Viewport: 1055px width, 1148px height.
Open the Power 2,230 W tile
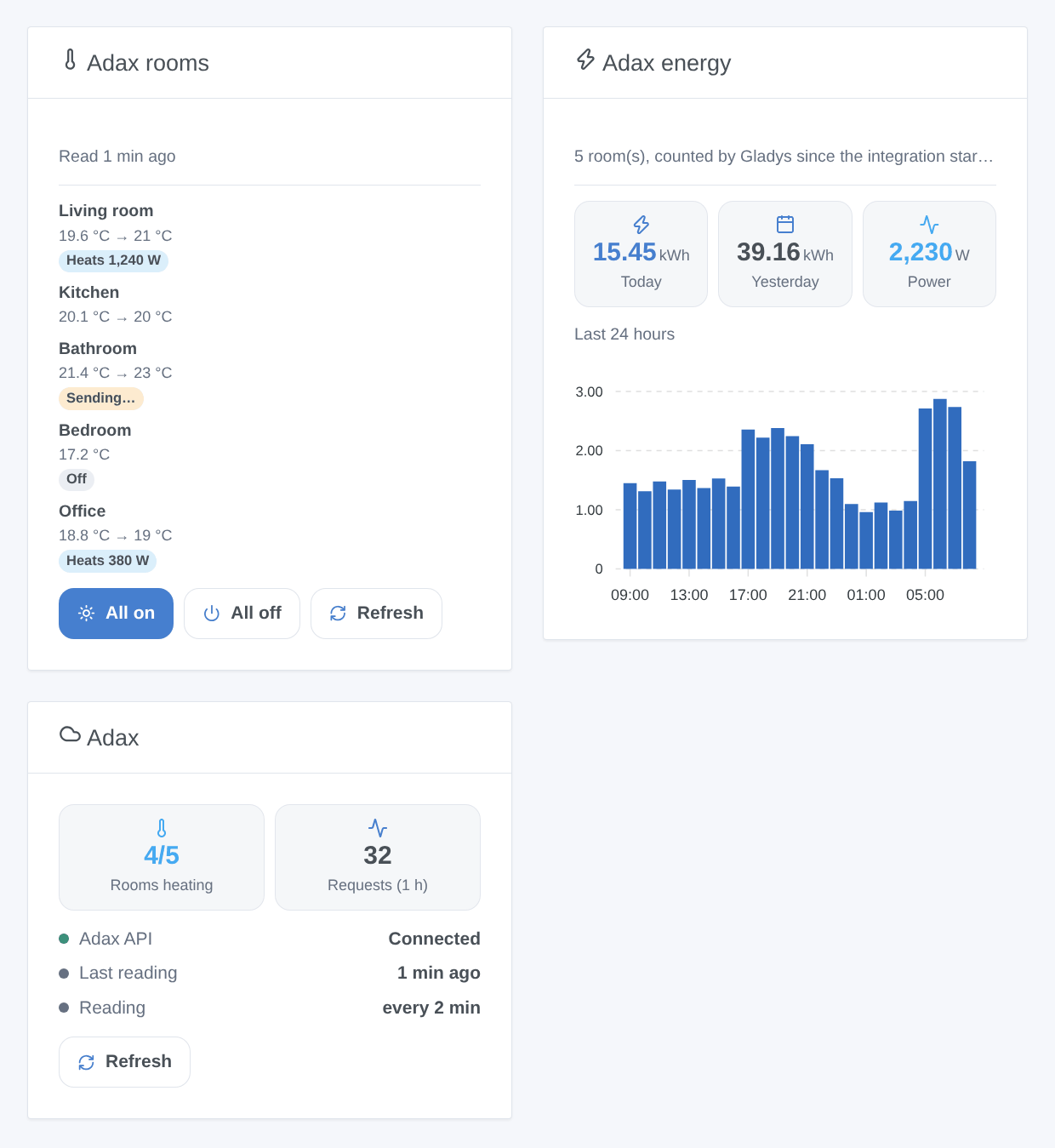[x=929, y=254]
